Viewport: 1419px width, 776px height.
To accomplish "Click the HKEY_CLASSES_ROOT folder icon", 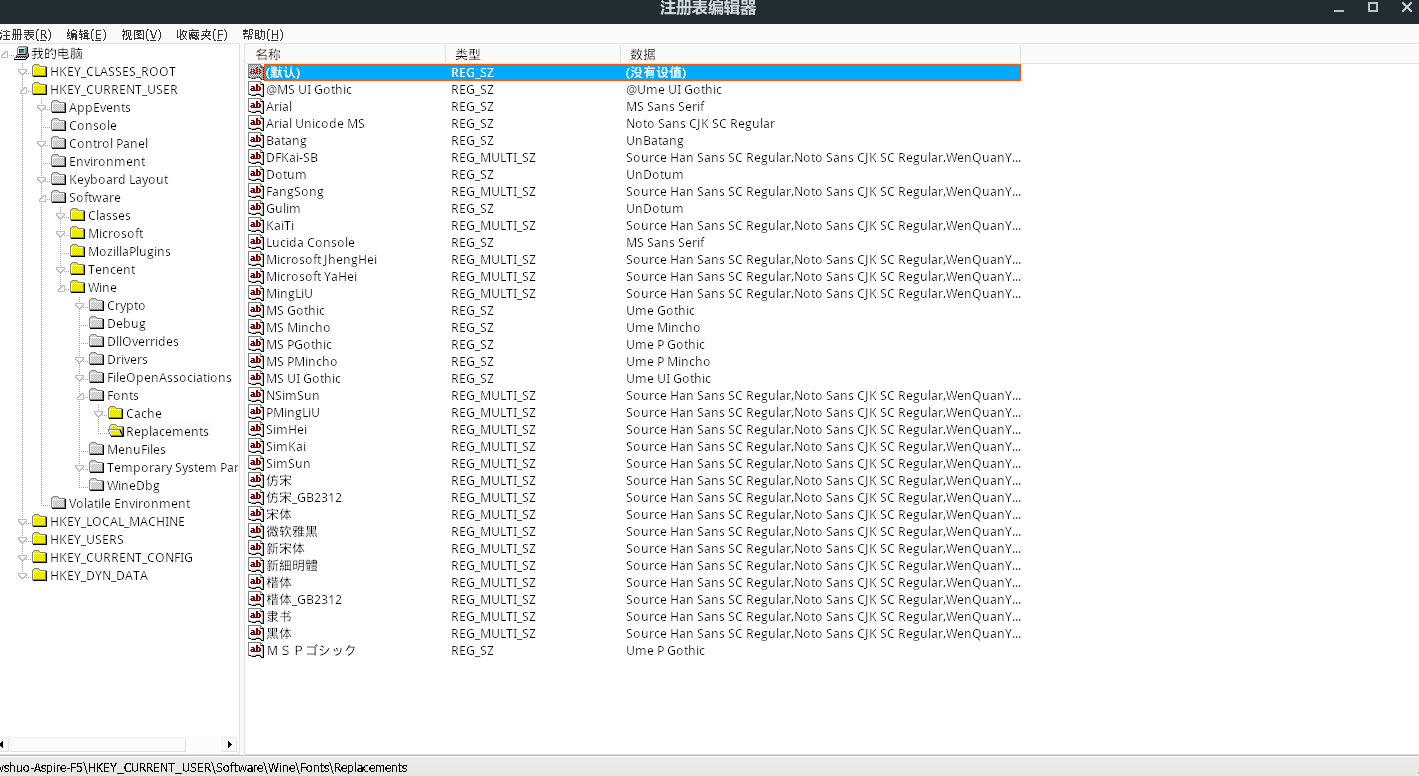I will [x=39, y=71].
